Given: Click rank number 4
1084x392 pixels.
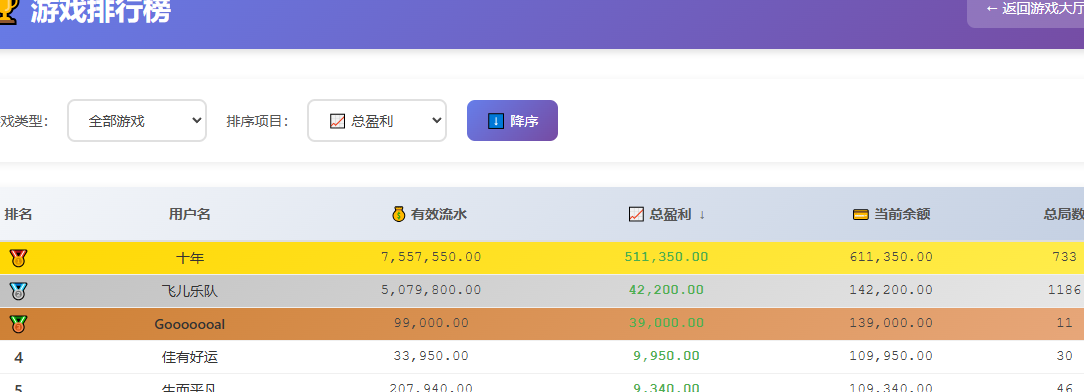Looking at the screenshot, I should click(x=19, y=357).
